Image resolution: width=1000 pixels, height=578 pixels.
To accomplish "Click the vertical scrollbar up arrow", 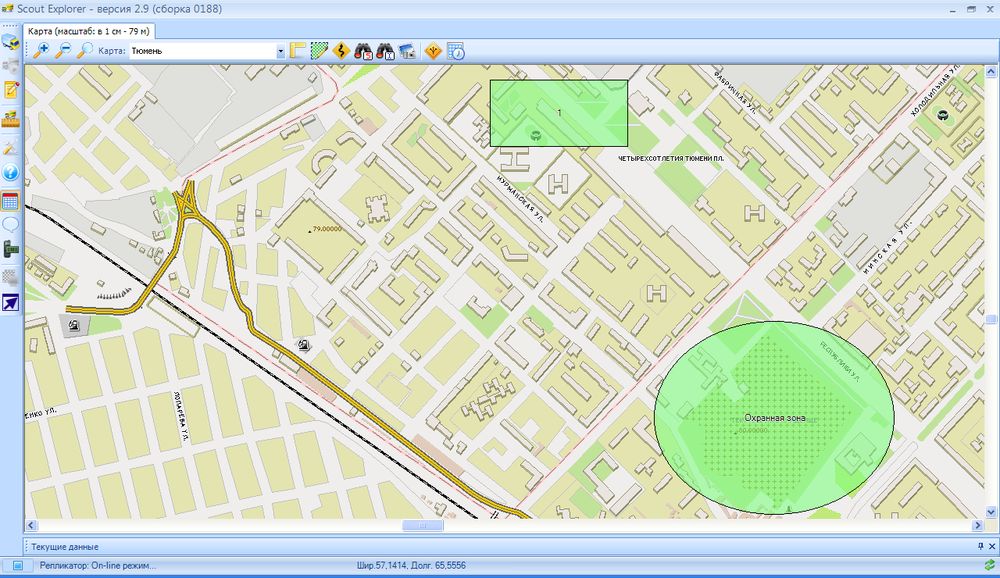I will (x=991, y=71).
